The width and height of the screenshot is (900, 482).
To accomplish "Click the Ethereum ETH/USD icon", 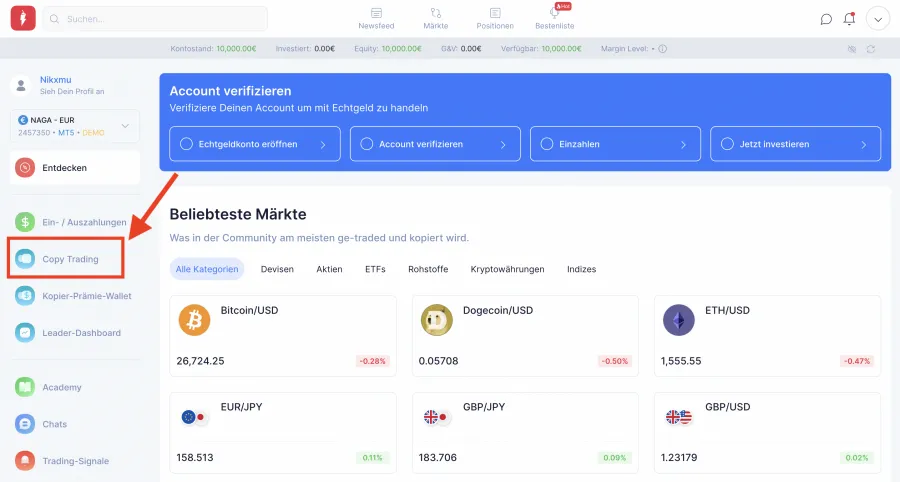I will [x=679, y=320].
